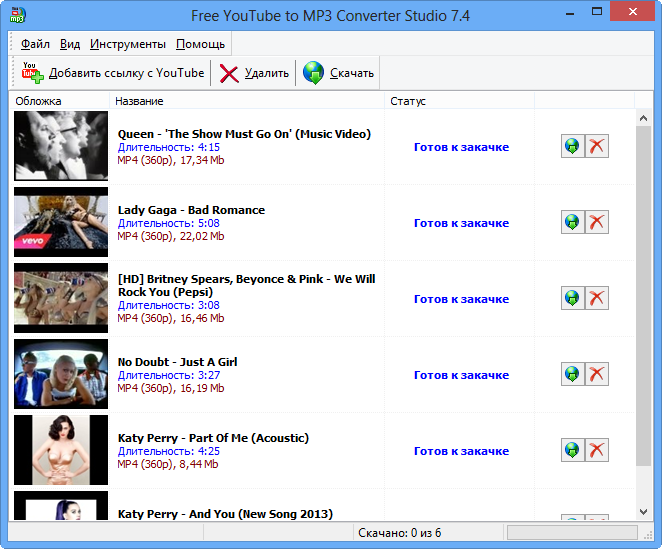Click the Название column header
The width and height of the screenshot is (662, 549).
tap(247, 101)
